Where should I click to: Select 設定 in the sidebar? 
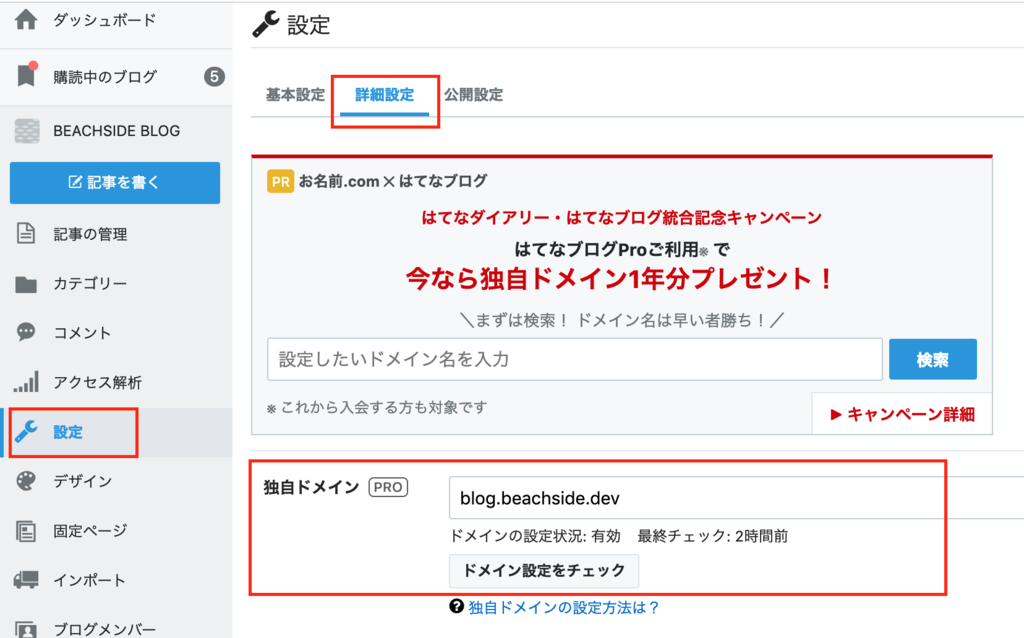(68, 432)
